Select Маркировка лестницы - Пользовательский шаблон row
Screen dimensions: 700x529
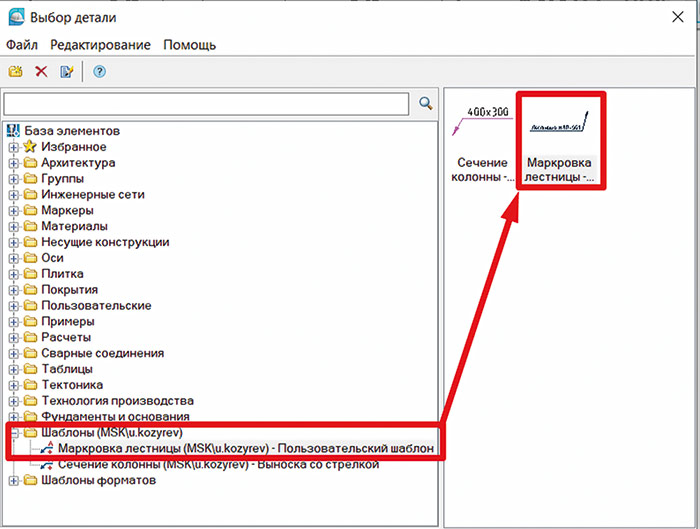(x=246, y=448)
